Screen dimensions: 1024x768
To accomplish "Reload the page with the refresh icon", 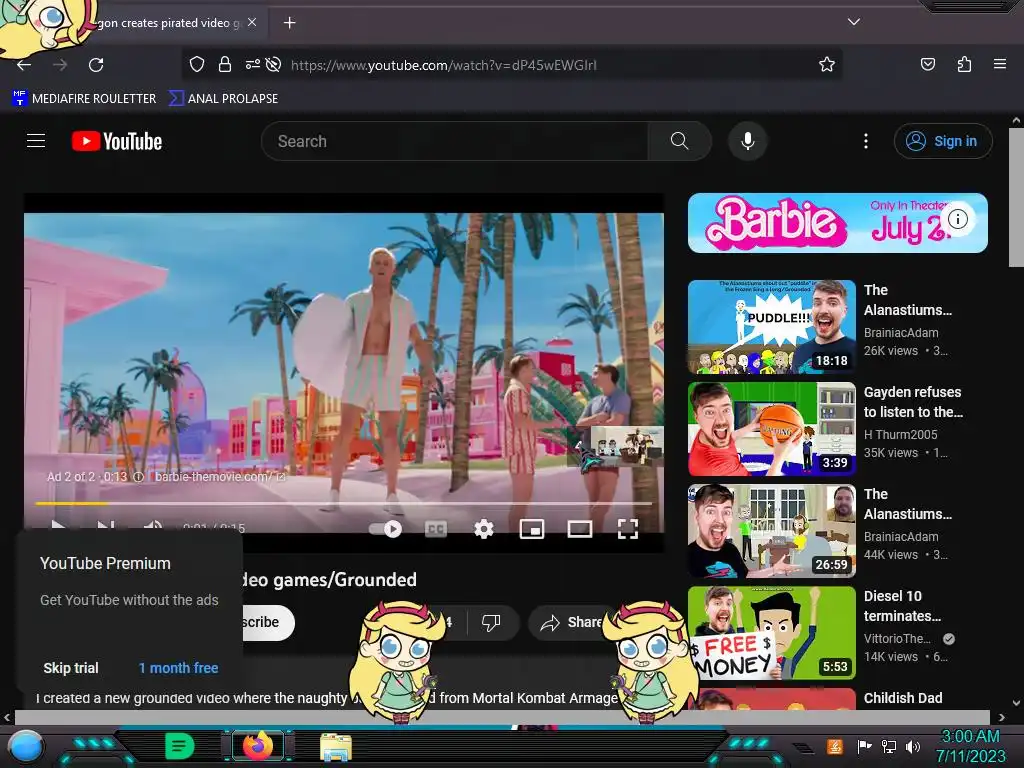I will click(96, 65).
